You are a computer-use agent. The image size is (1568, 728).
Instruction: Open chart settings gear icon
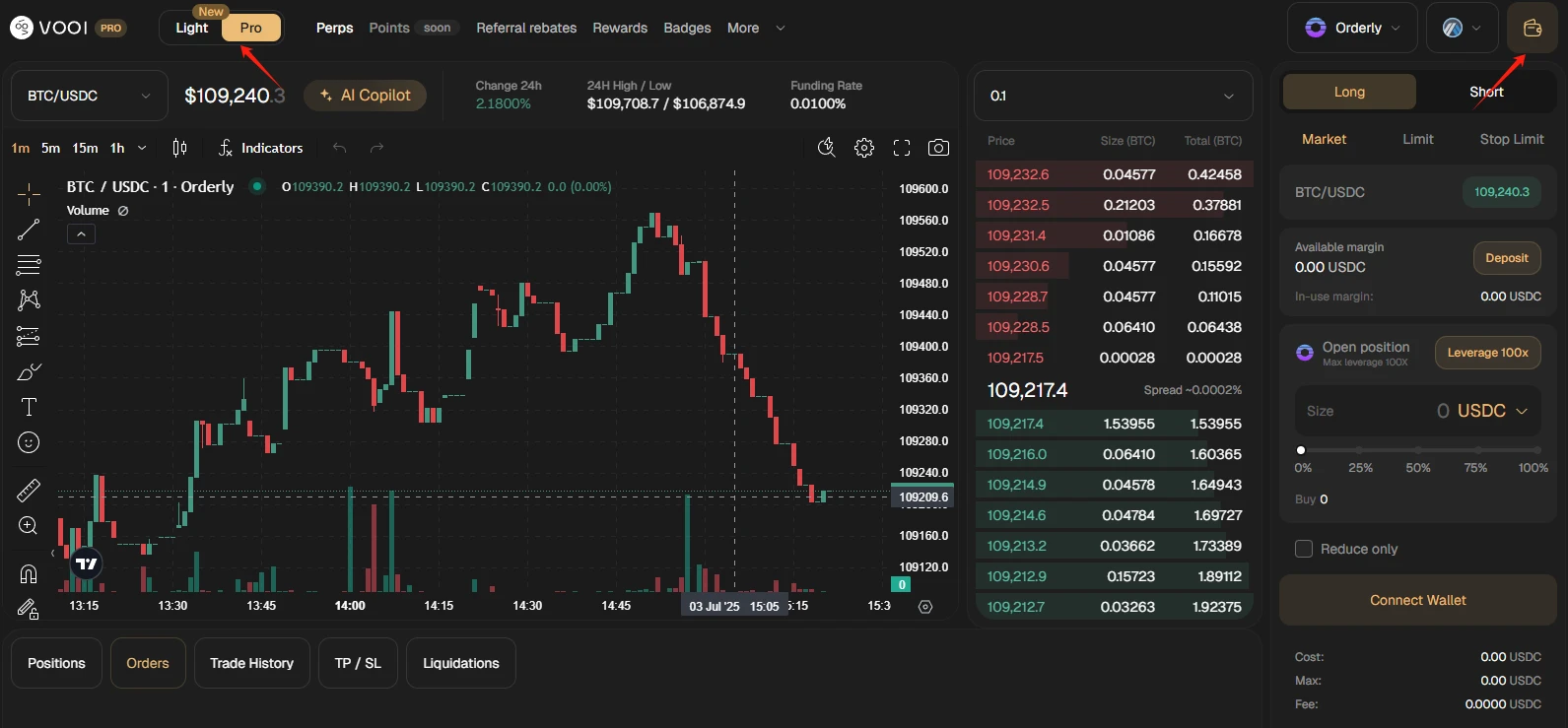pos(864,148)
